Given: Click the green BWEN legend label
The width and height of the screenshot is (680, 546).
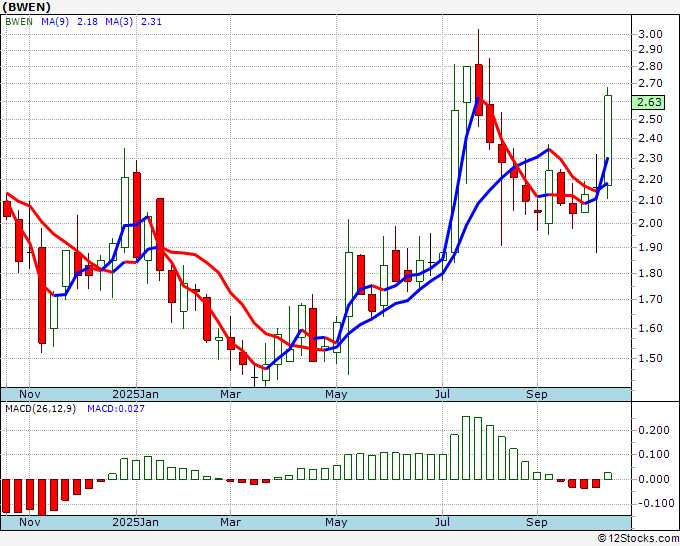Looking at the screenshot, I should [19, 23].
